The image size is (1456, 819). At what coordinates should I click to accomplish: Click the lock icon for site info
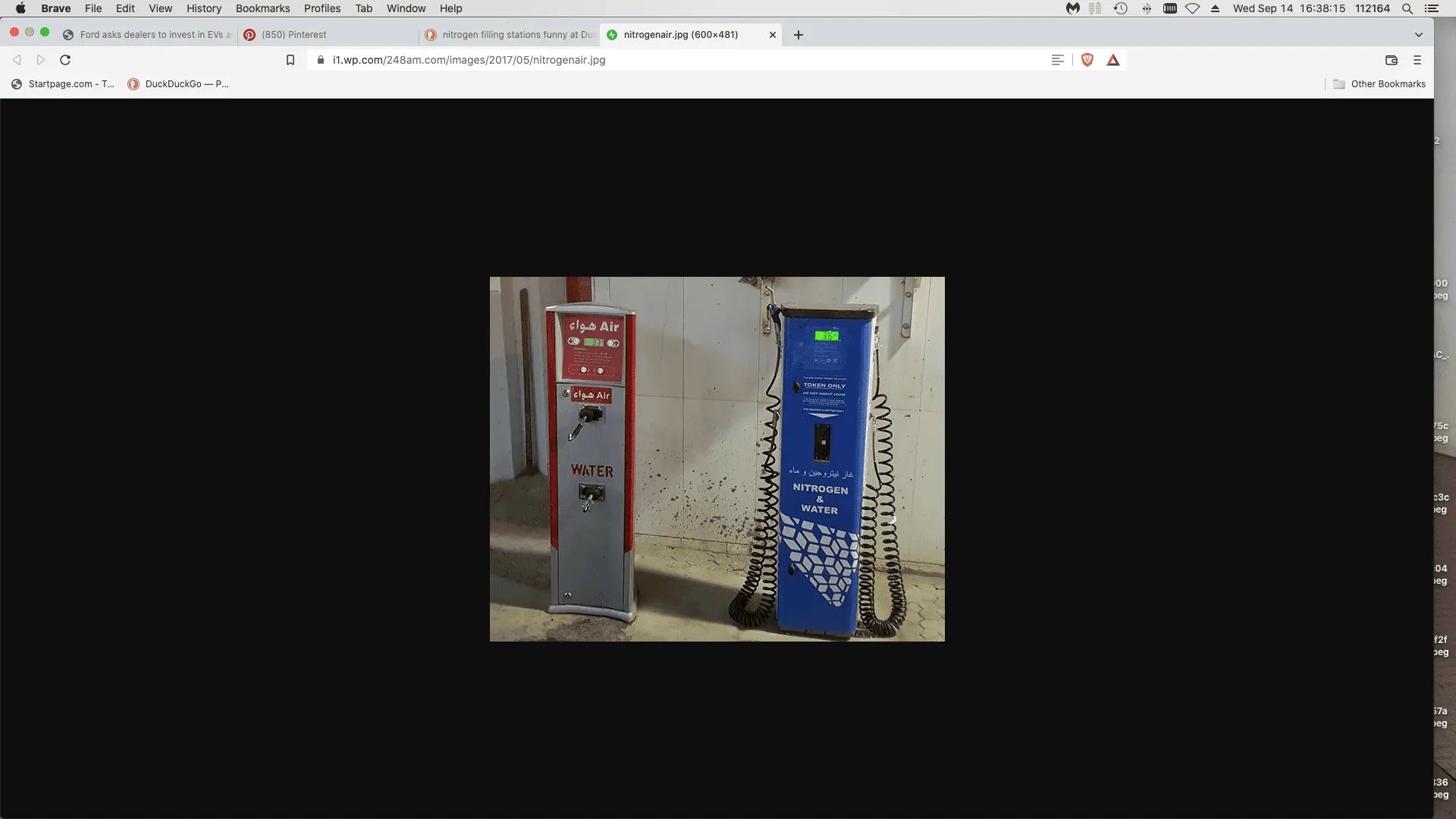[321, 60]
